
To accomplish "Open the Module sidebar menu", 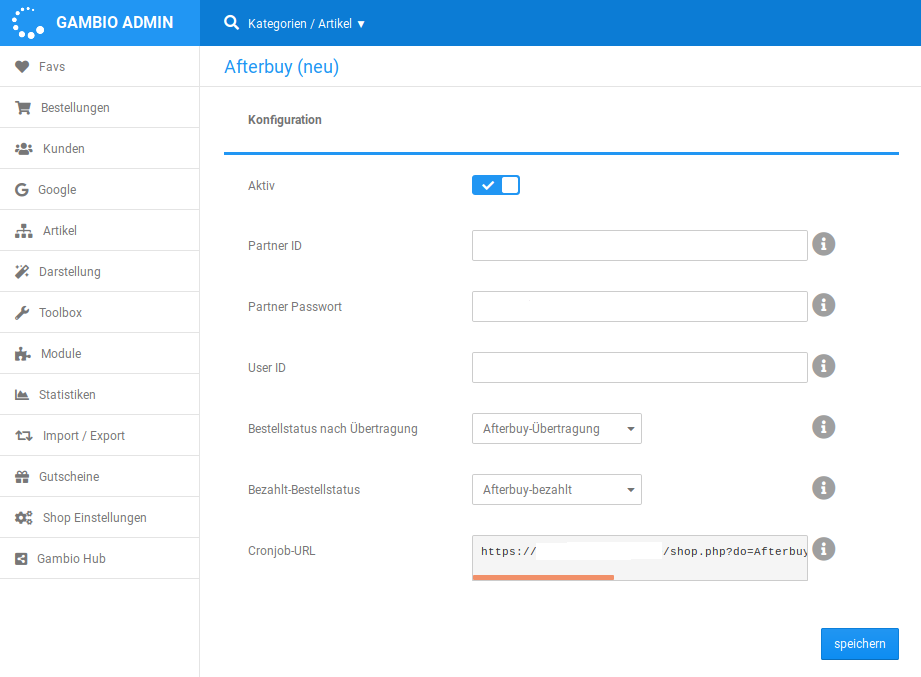I will [61, 354].
